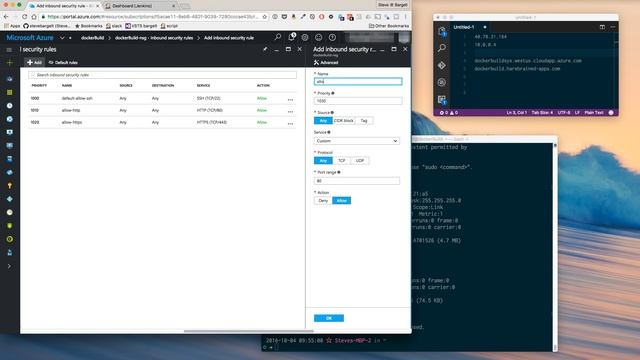
Task: Open Azure portal settings gear
Action: pos(305,37)
